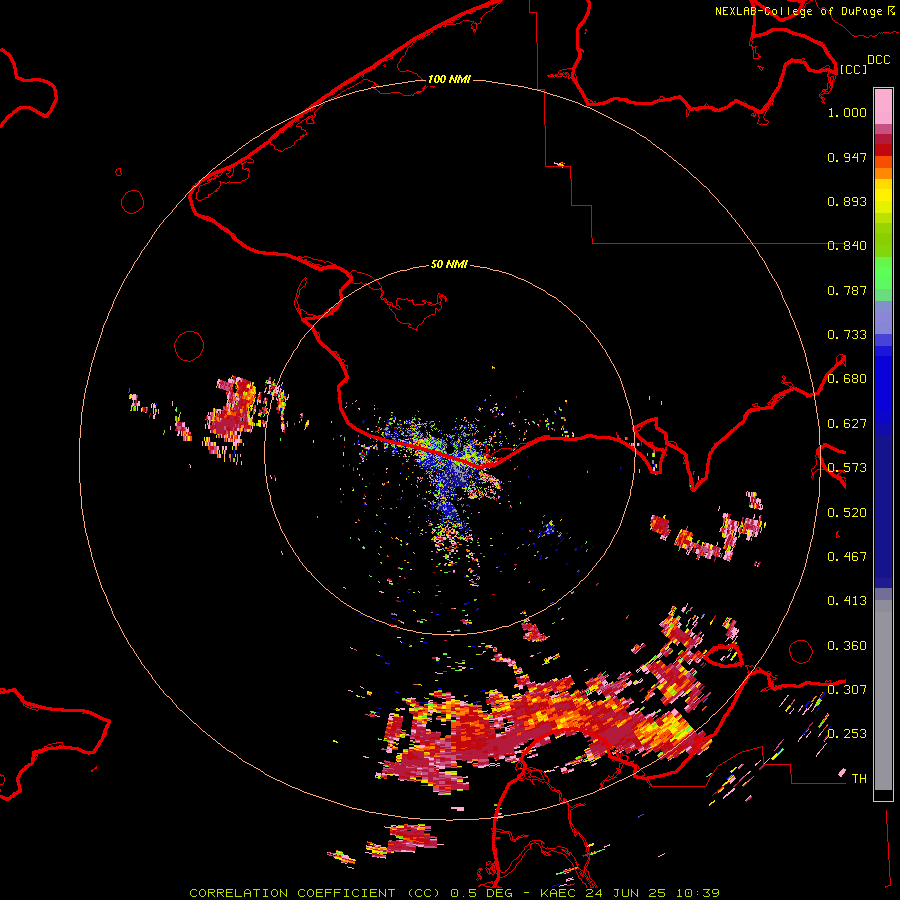The height and width of the screenshot is (900, 900).
Task: Click the 0.733 color scale value
Action: (847, 335)
